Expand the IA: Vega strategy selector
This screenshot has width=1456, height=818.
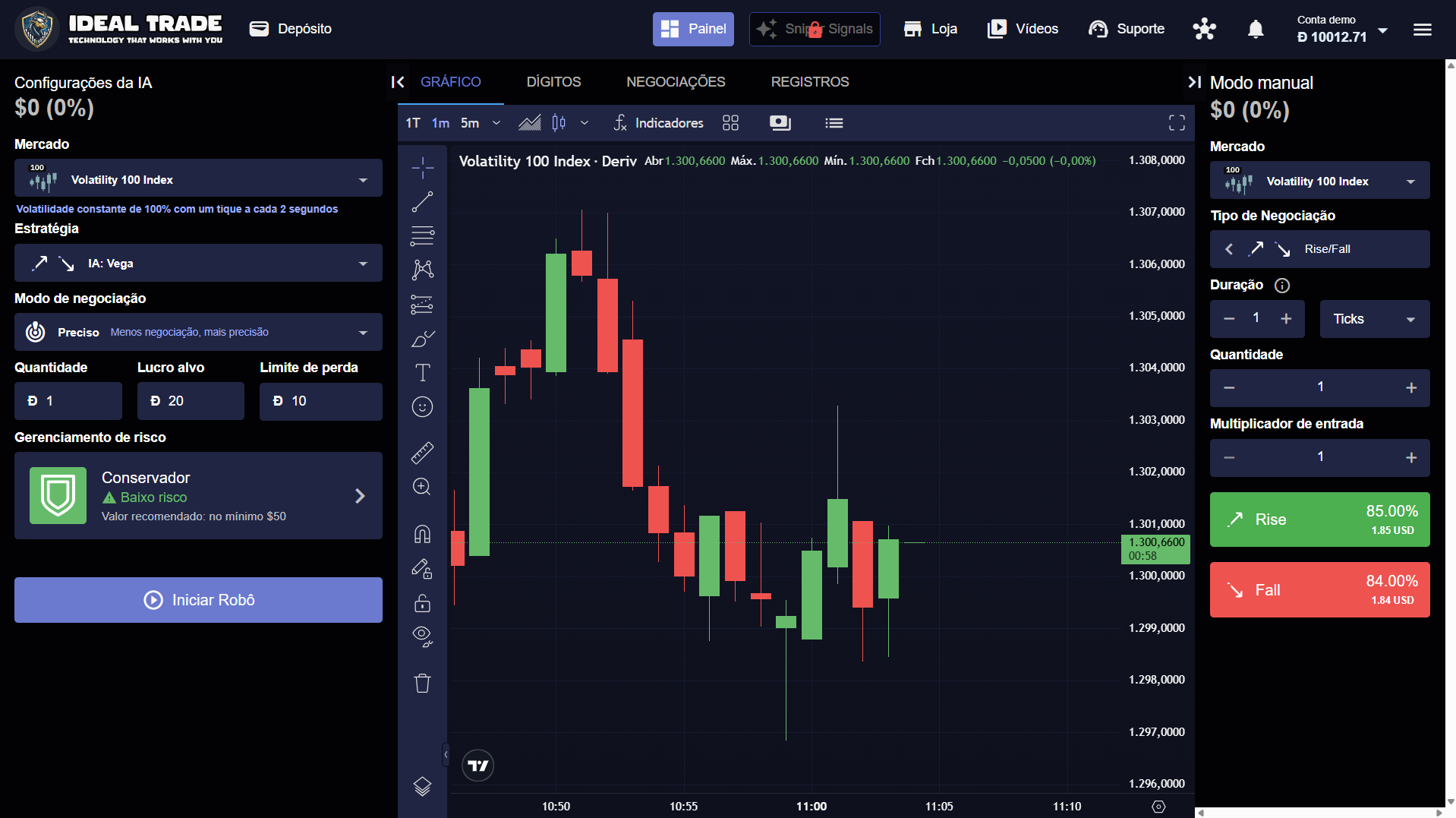click(198, 263)
